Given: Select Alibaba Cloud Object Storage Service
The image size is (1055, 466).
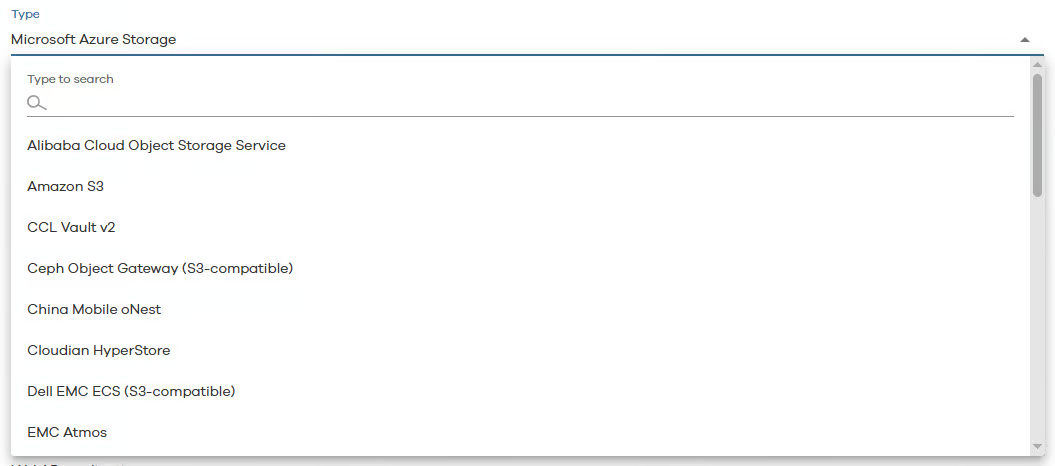Looking at the screenshot, I should pyautogui.click(x=156, y=146).
